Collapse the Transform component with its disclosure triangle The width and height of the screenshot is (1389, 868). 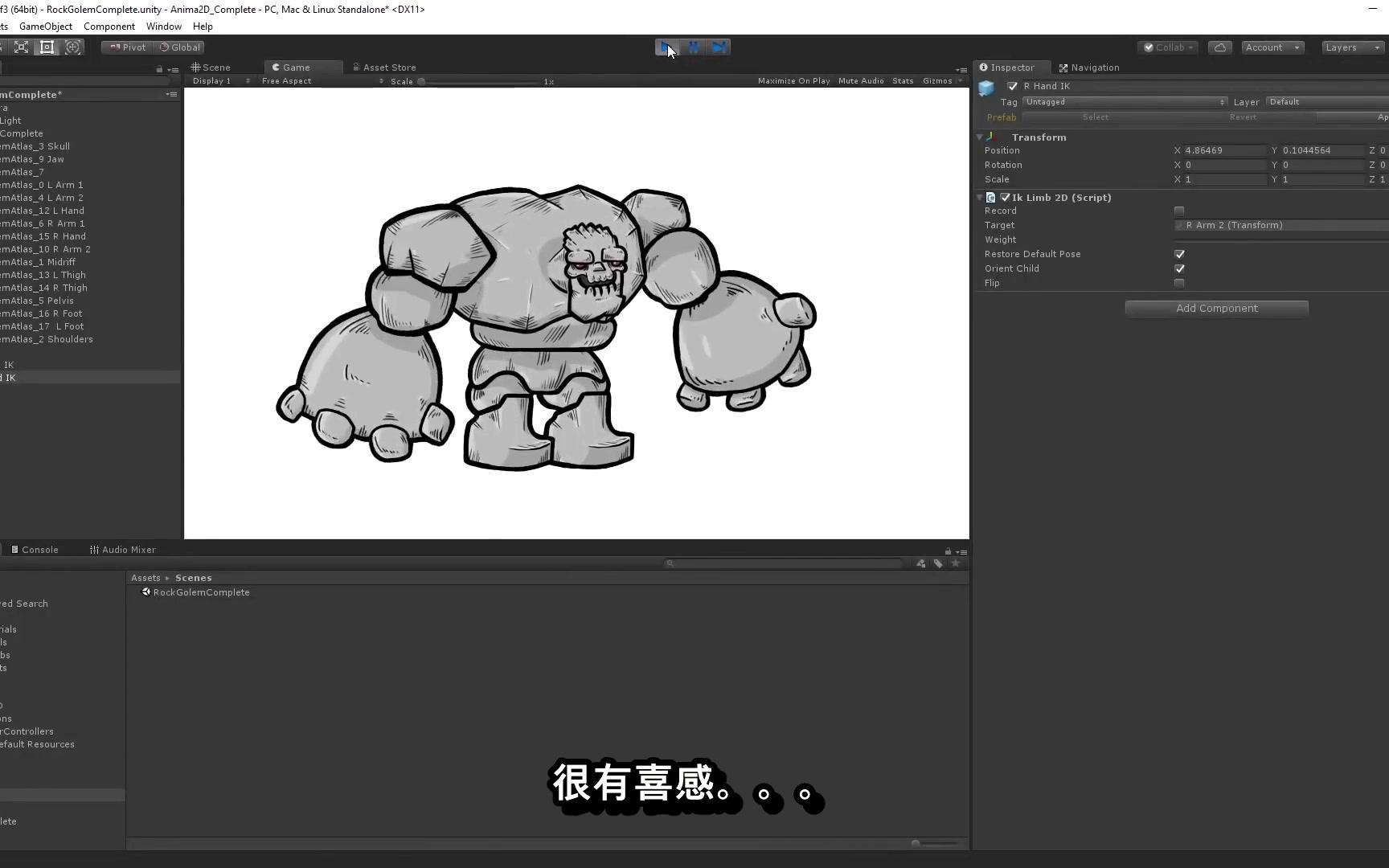[x=979, y=137]
